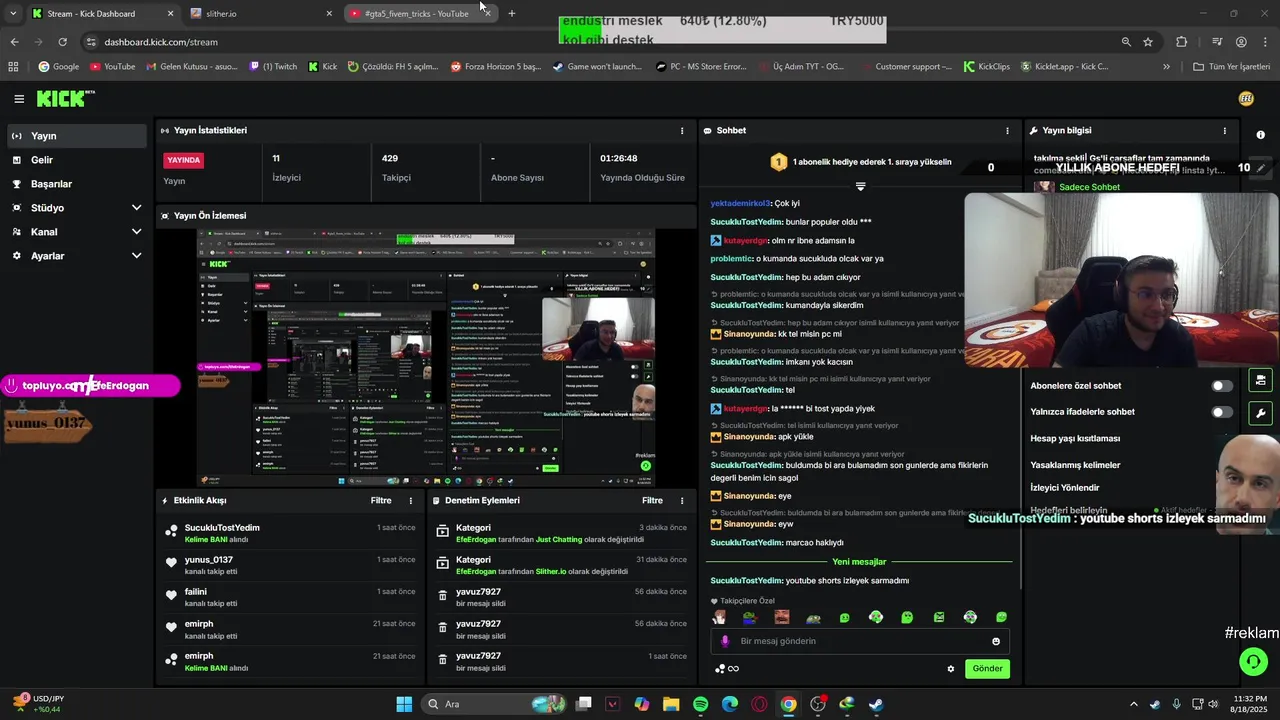Open Steam from the taskbar
Viewport: 1280px width, 720px height.
click(876, 704)
